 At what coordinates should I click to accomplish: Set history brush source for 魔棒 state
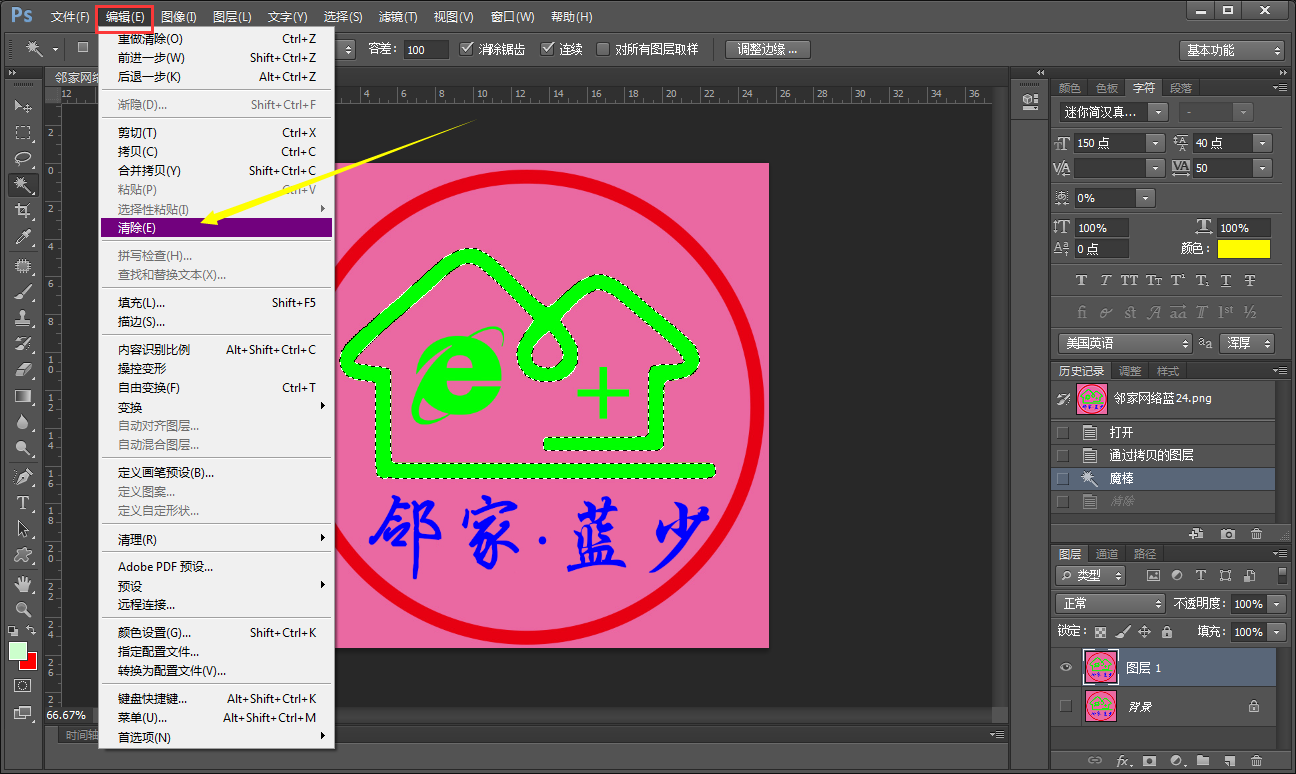(1063, 479)
